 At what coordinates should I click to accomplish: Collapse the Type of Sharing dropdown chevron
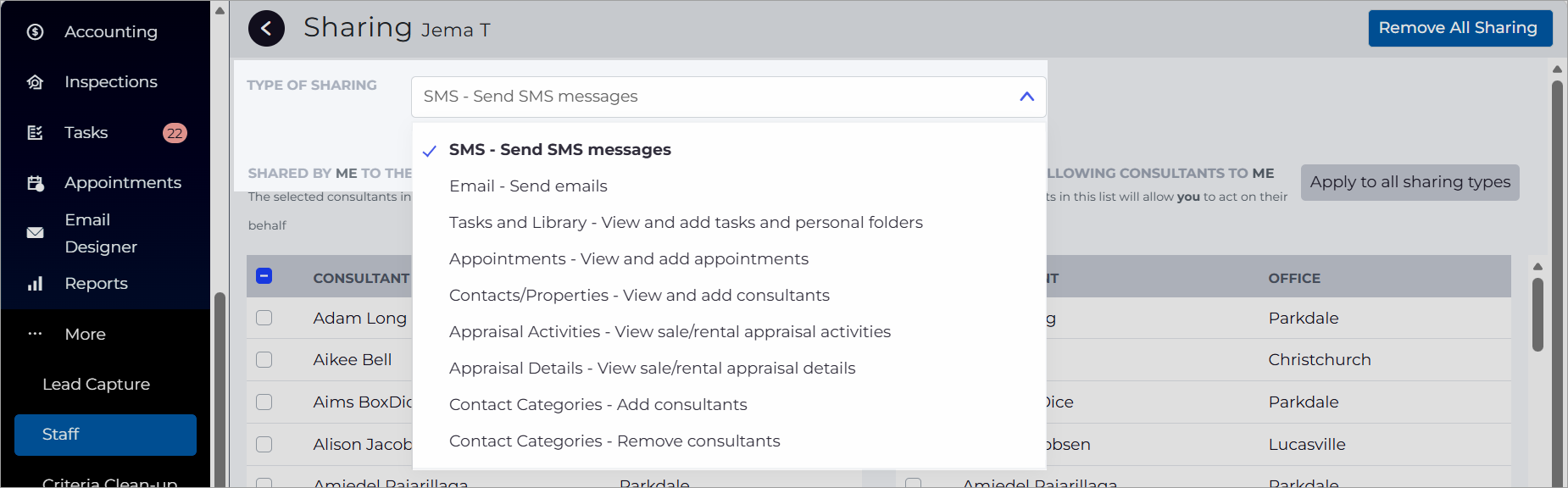point(1026,97)
